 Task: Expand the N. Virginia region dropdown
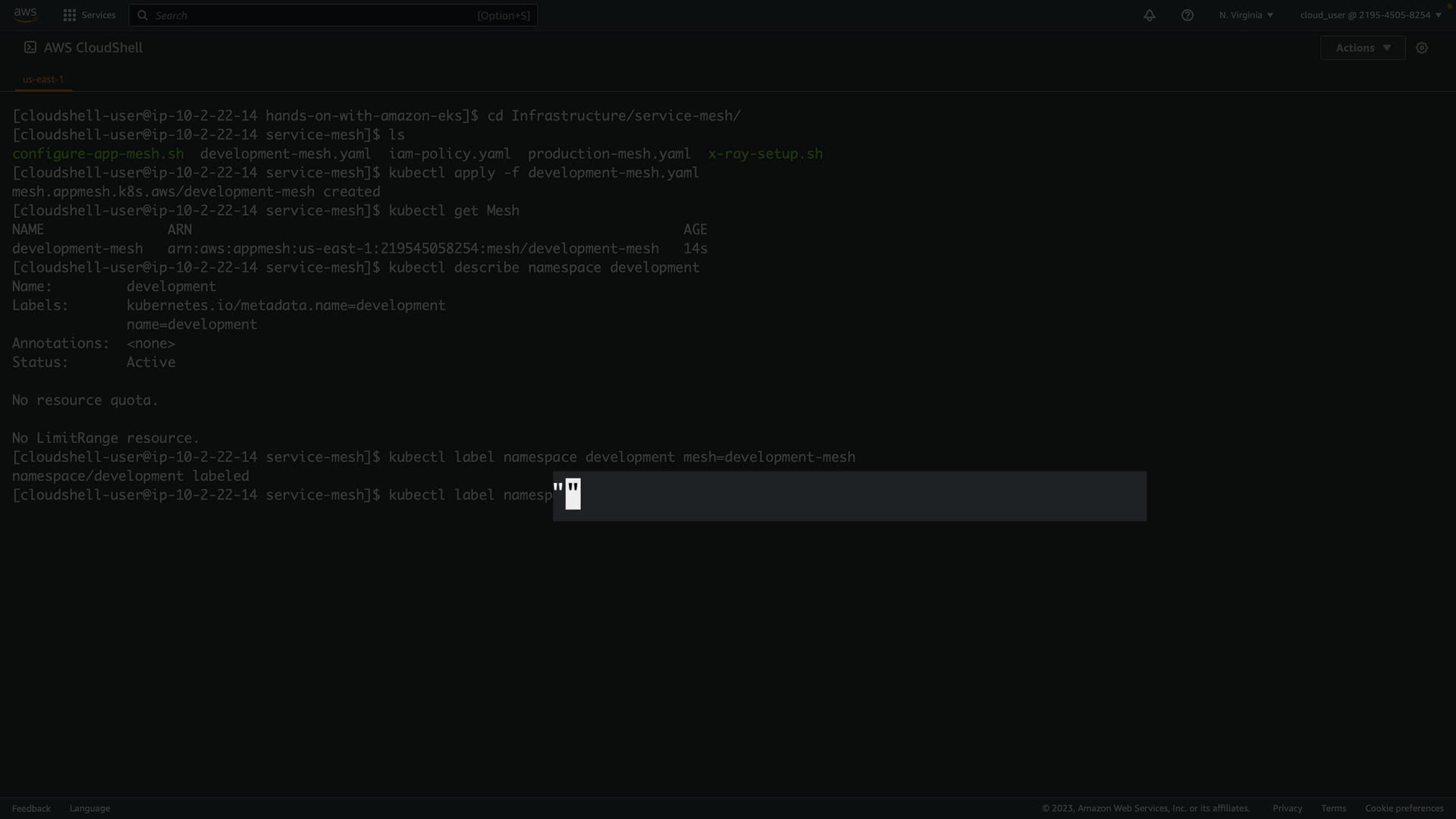[1246, 15]
